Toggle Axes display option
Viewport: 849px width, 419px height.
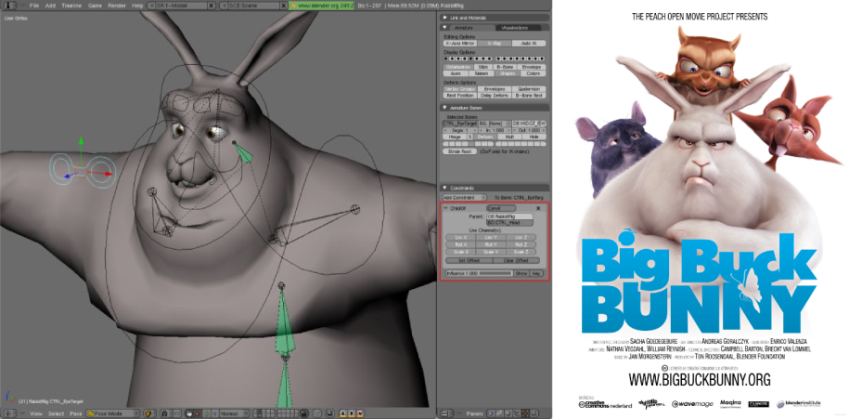(x=456, y=73)
